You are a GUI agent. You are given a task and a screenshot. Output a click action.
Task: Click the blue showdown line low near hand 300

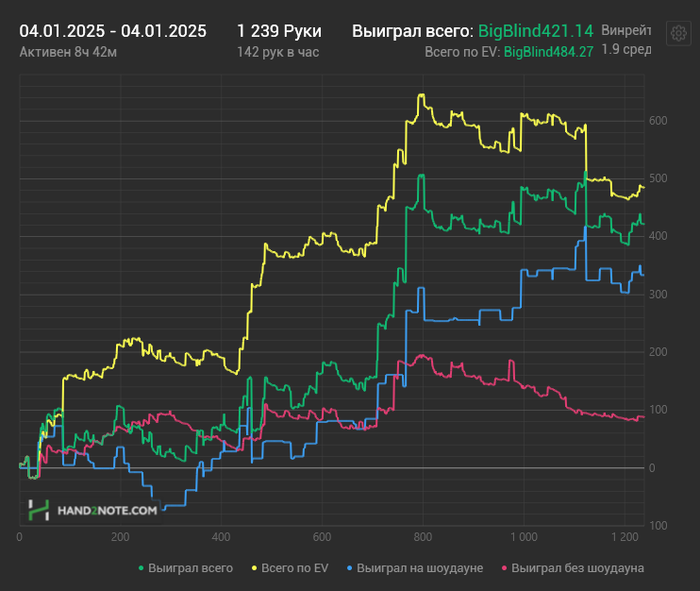coord(163,508)
